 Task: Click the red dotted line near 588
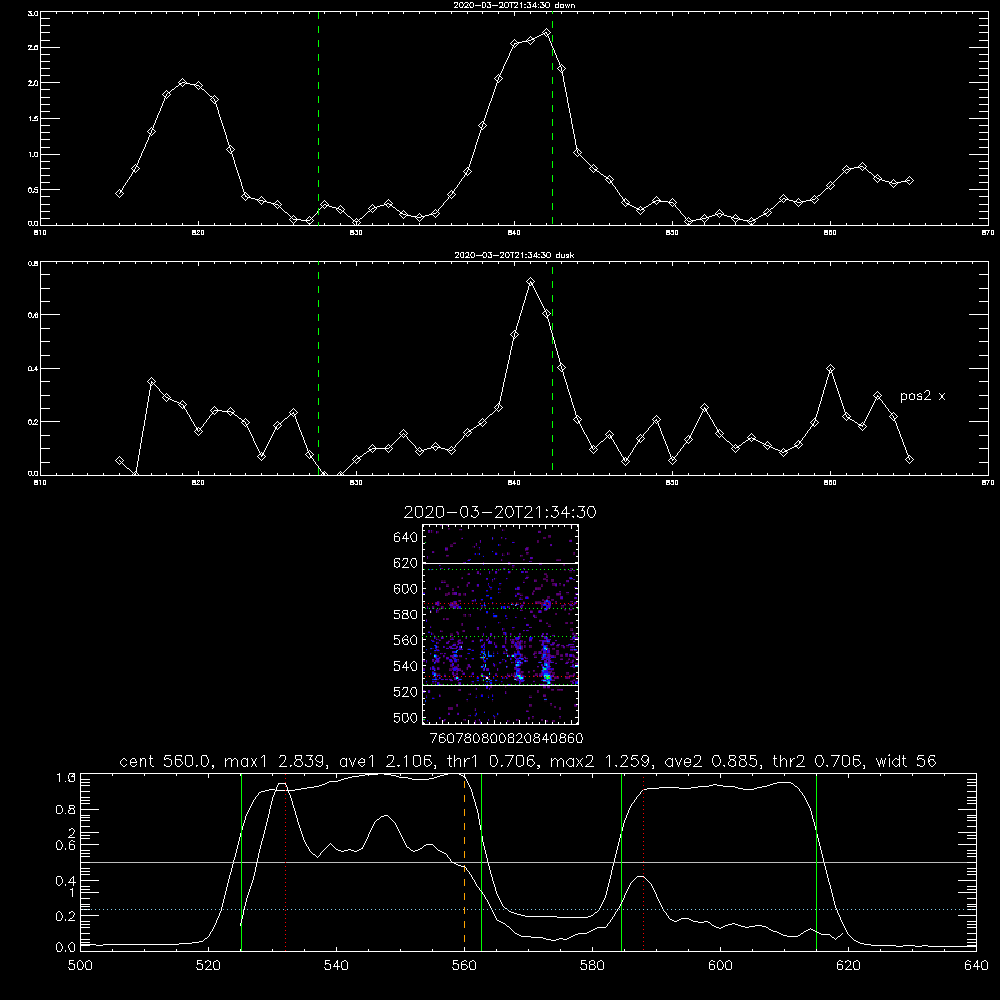(643, 861)
